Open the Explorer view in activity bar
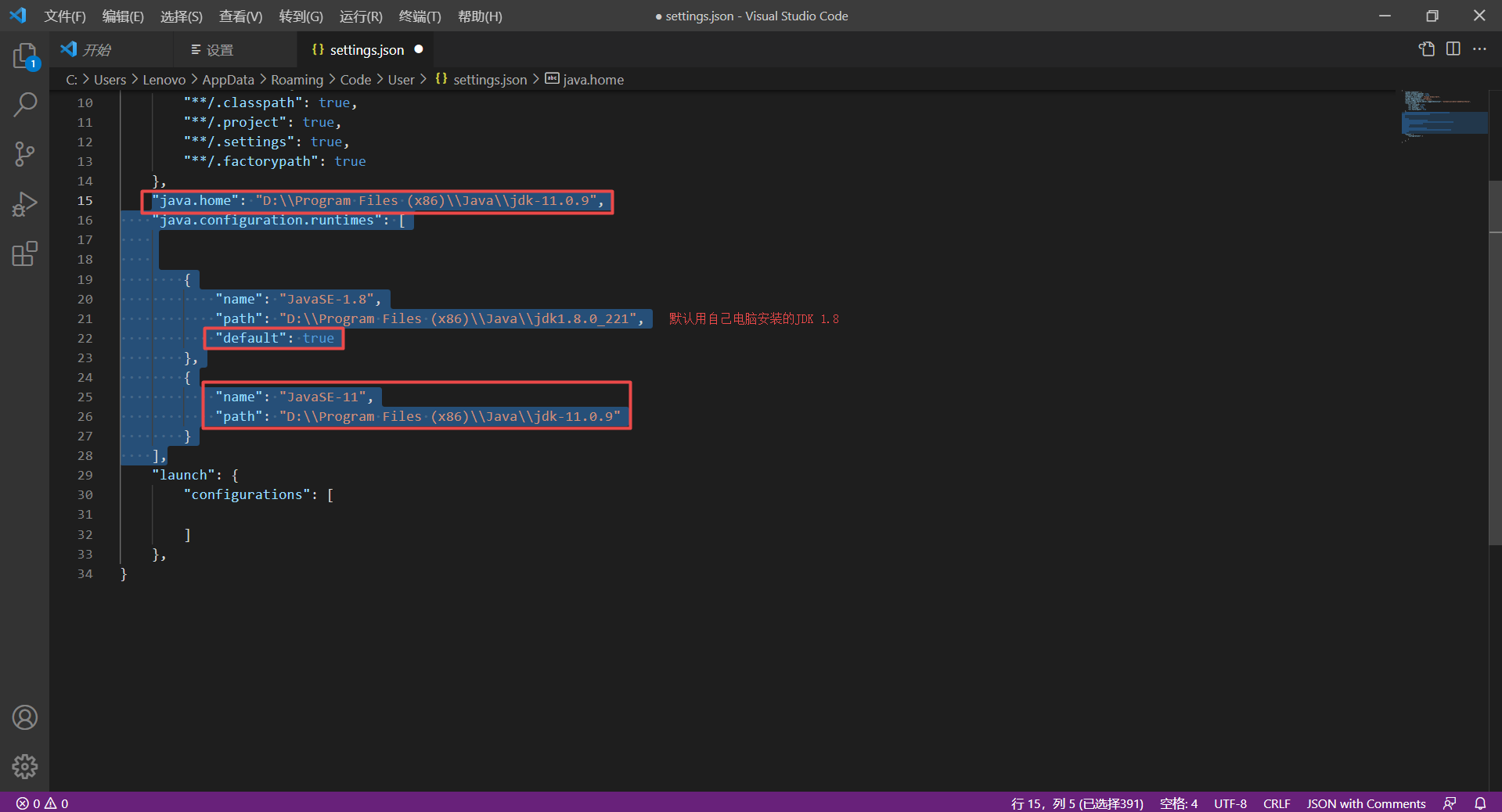The height and width of the screenshot is (812, 1502). coord(25,56)
